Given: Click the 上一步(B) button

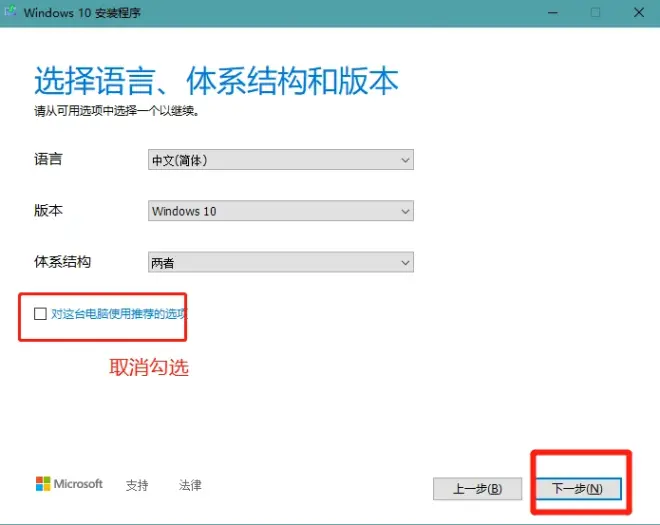Looking at the screenshot, I should pyautogui.click(x=477, y=489).
